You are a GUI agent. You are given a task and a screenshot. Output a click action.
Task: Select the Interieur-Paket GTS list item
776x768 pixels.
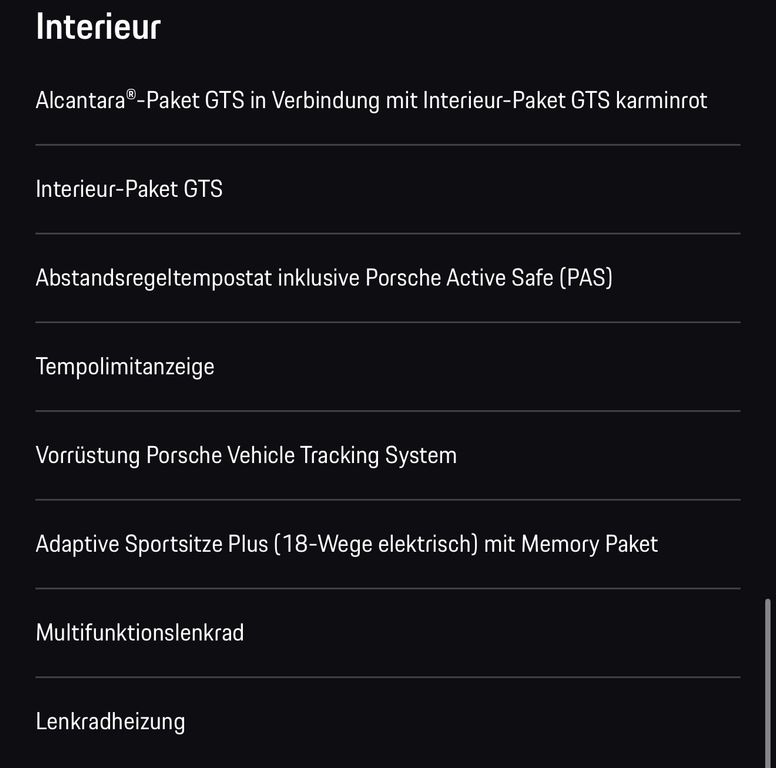click(129, 189)
